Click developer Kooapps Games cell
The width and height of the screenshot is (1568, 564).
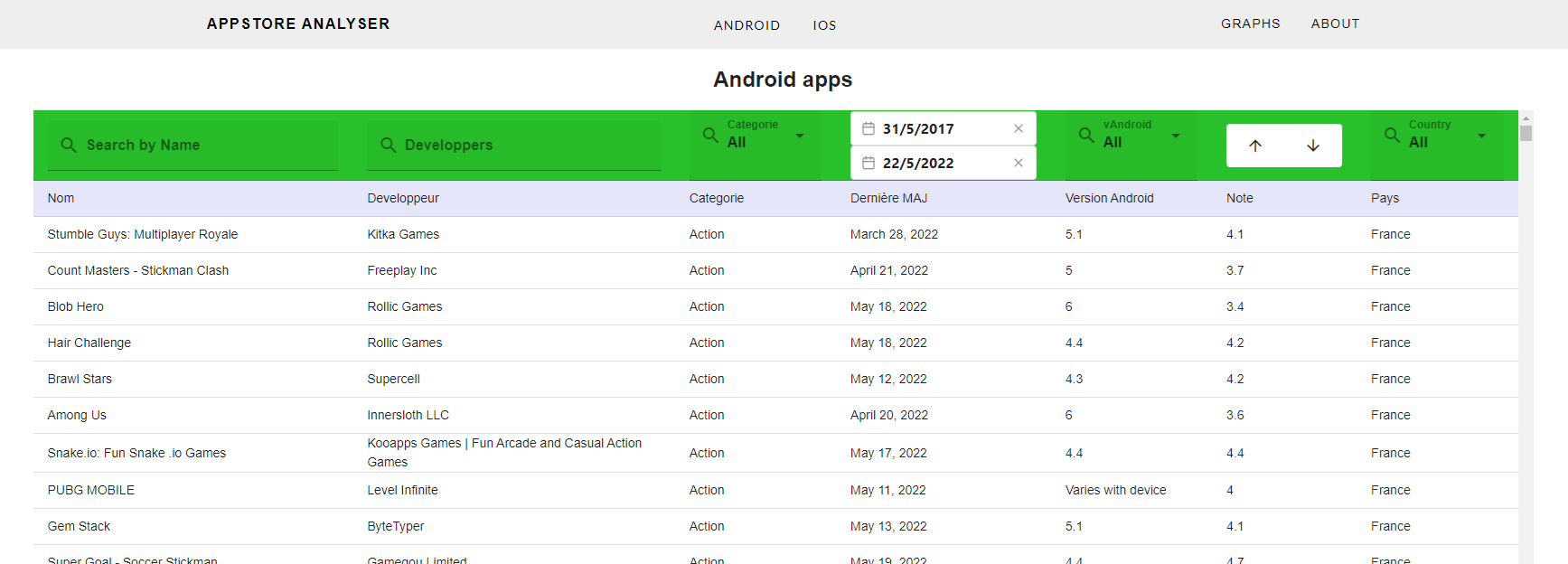tap(504, 453)
